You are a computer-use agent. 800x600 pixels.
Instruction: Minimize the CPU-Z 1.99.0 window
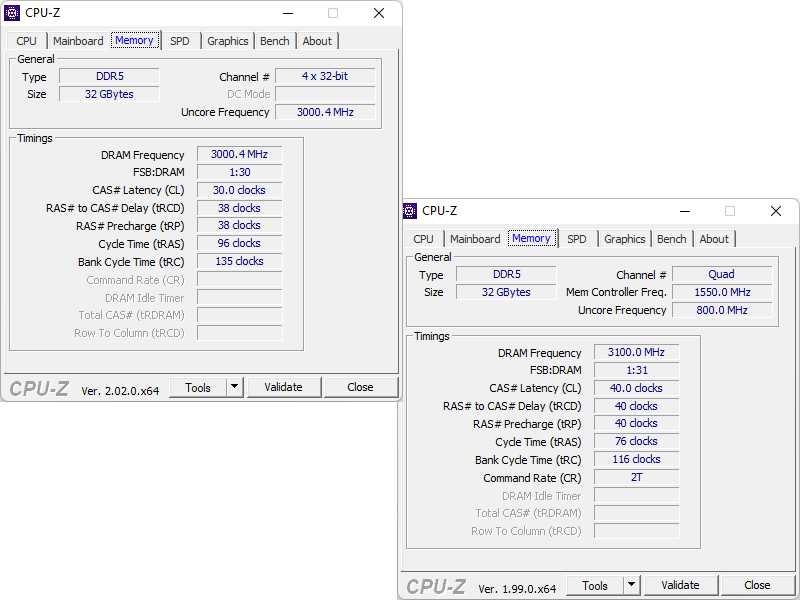[x=685, y=211]
